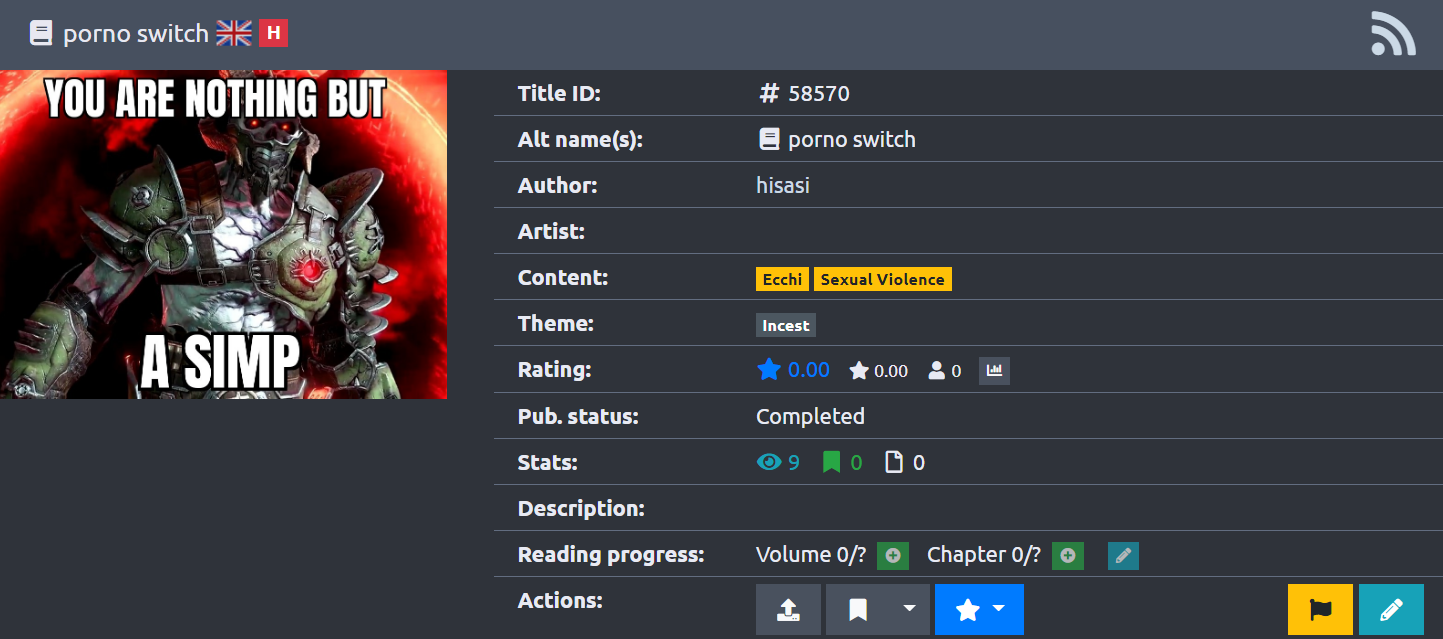The width and height of the screenshot is (1443, 639).
Task: Click the book icon in Alt name(s) row
Action: [769, 140]
